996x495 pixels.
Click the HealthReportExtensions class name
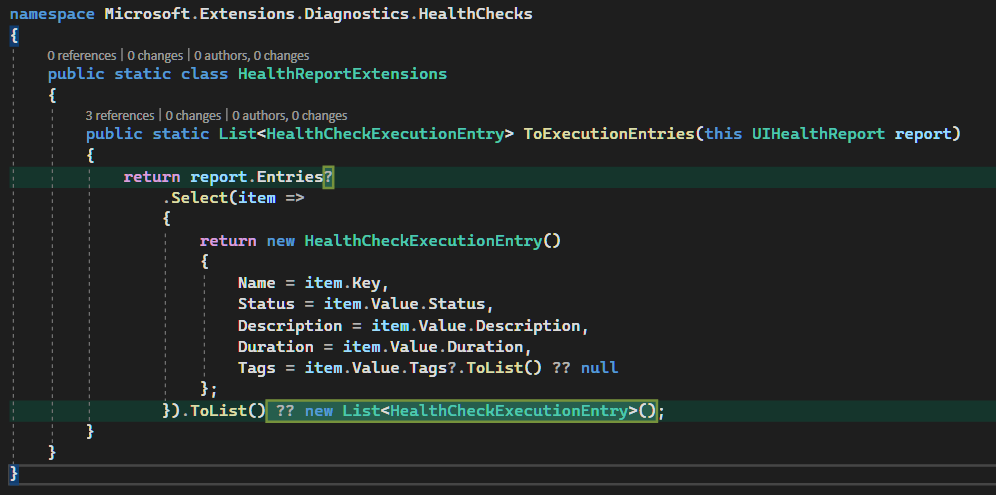(342, 74)
